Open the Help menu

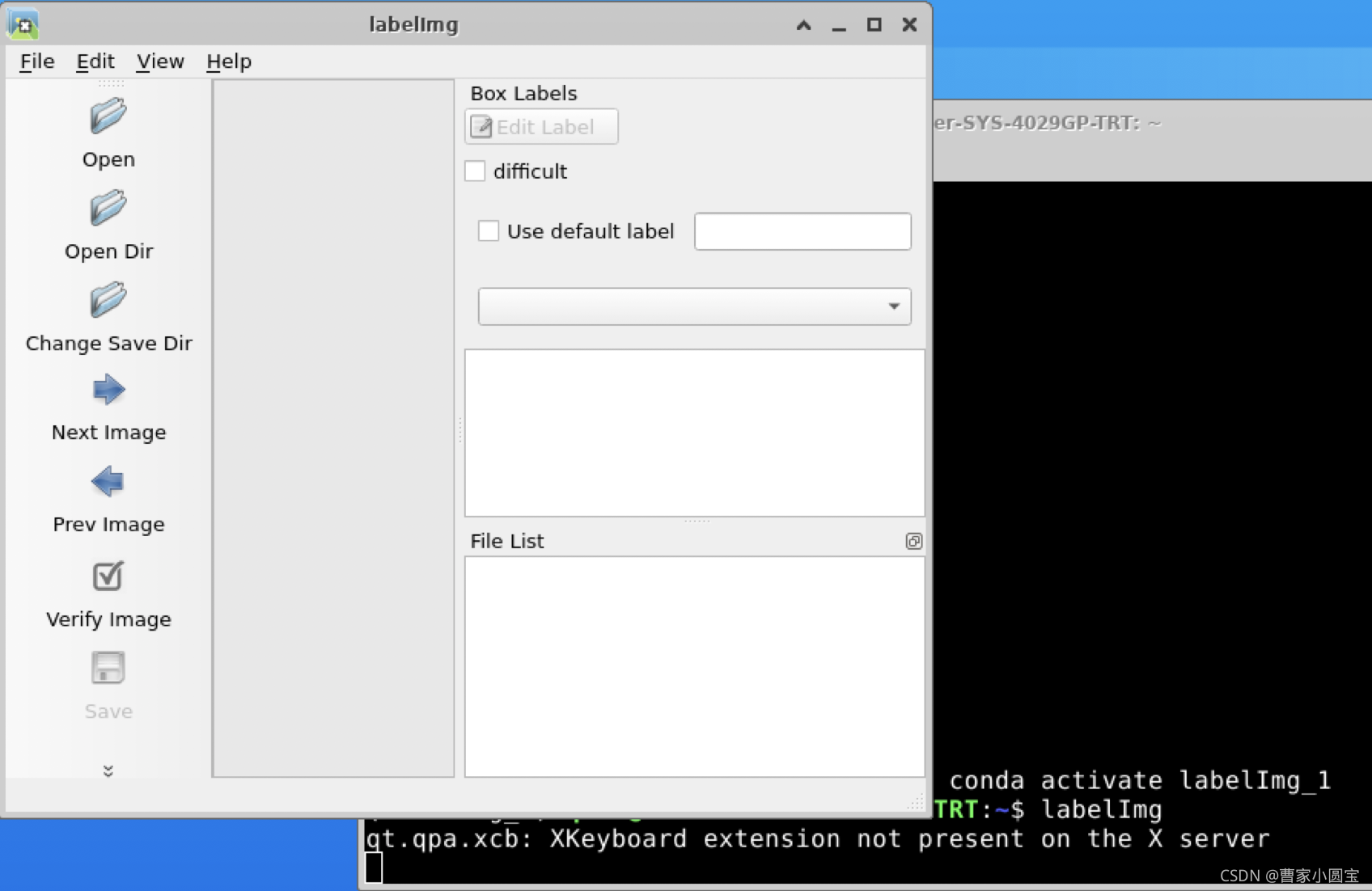click(x=229, y=61)
